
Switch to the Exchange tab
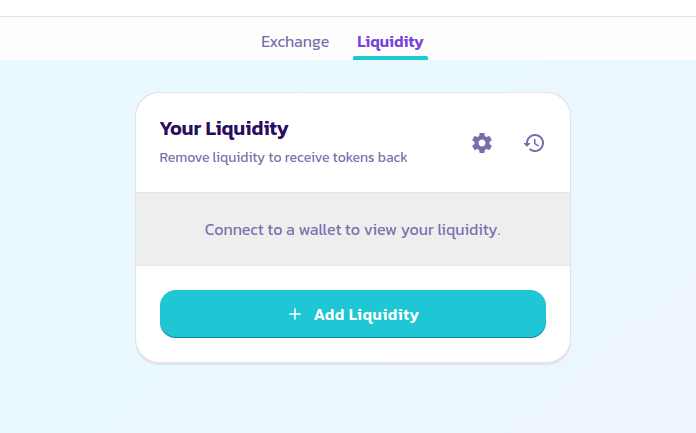click(295, 42)
